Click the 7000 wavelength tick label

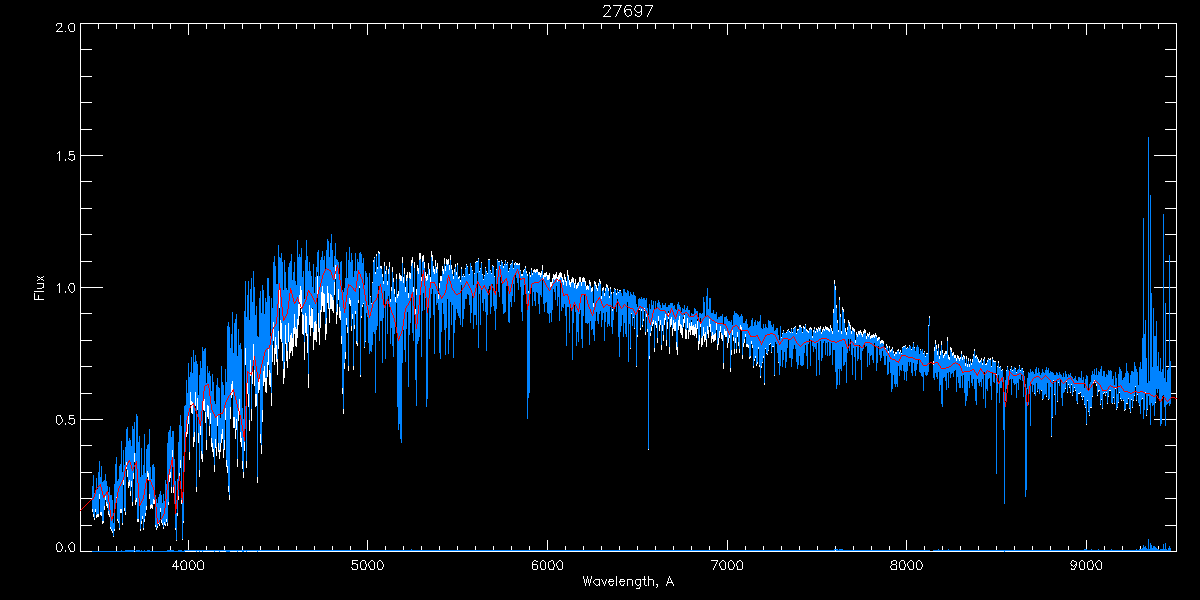click(x=727, y=565)
